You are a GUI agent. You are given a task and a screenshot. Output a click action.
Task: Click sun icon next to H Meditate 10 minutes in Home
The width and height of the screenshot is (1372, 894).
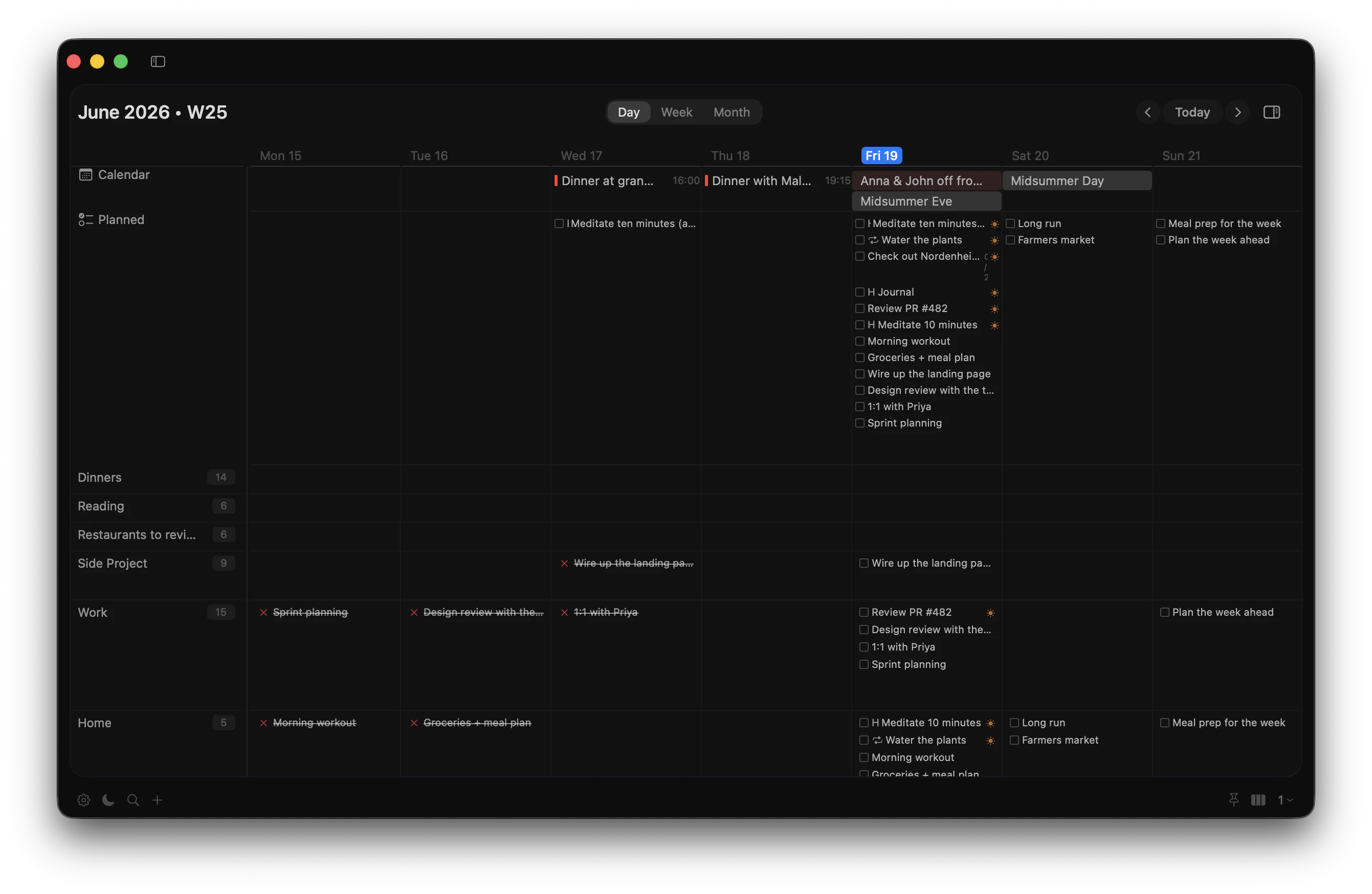click(990, 723)
